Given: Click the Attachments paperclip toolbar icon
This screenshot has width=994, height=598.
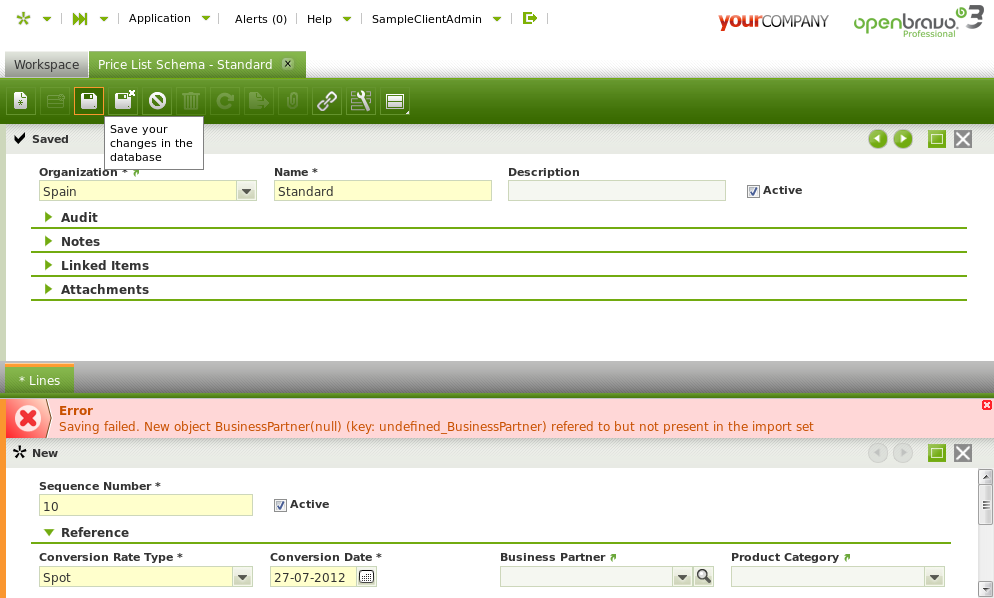Looking at the screenshot, I should pos(293,101).
